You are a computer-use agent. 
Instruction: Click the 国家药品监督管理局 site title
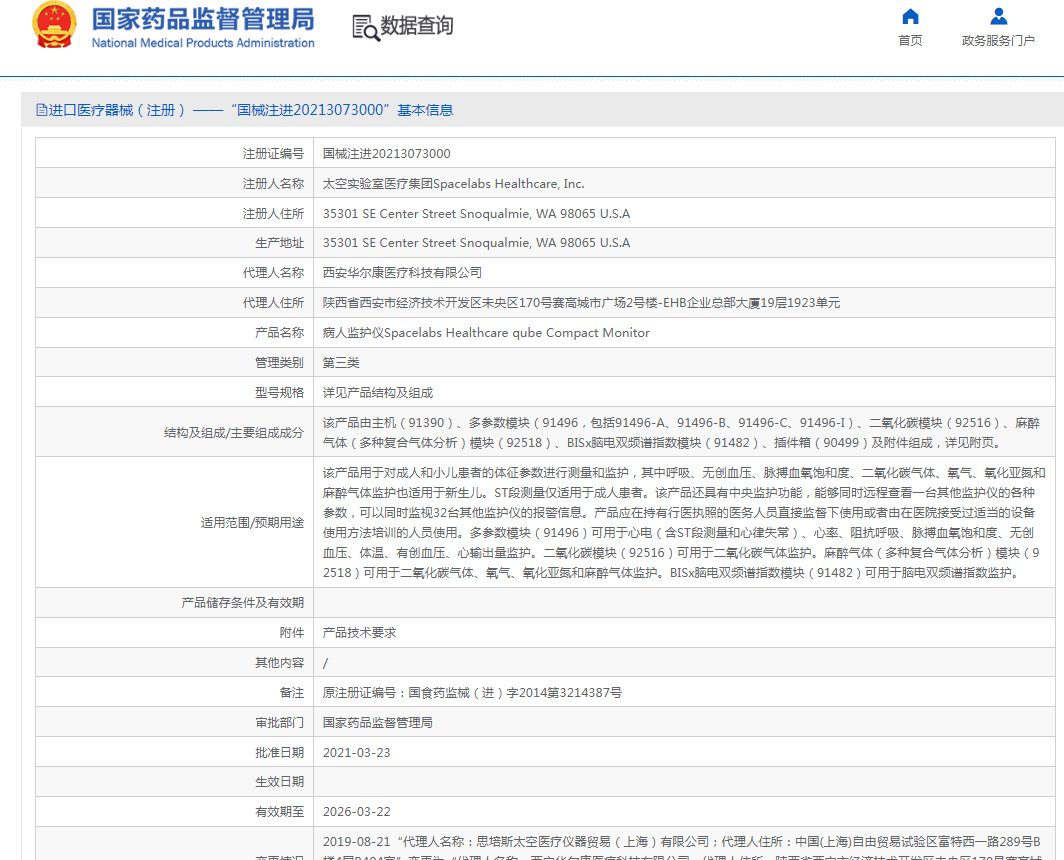tap(203, 19)
